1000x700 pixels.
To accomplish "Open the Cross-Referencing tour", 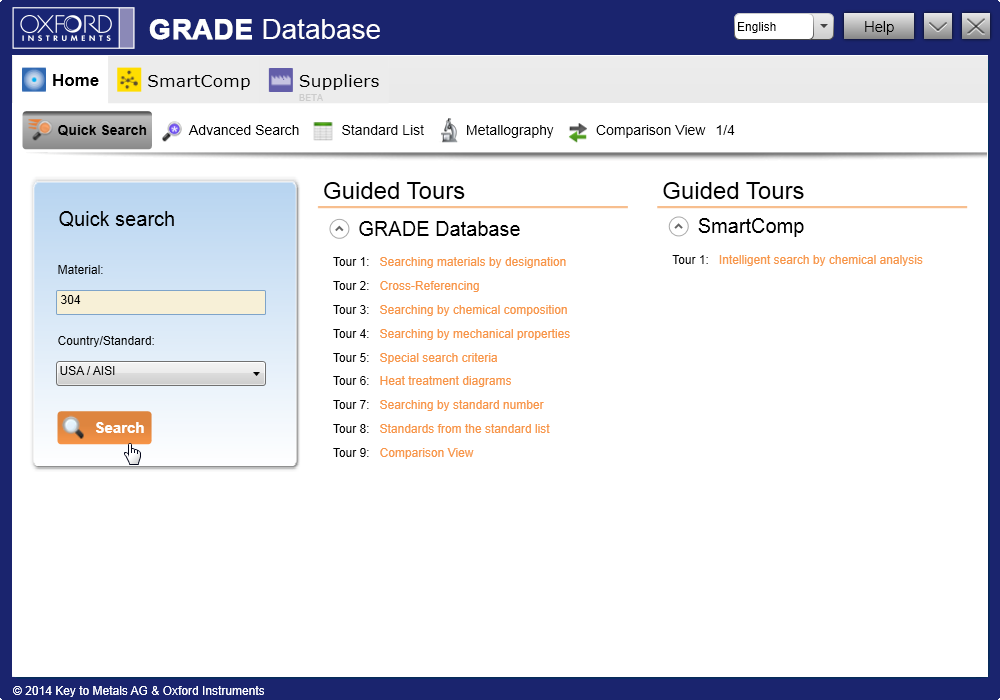I will coord(429,286).
